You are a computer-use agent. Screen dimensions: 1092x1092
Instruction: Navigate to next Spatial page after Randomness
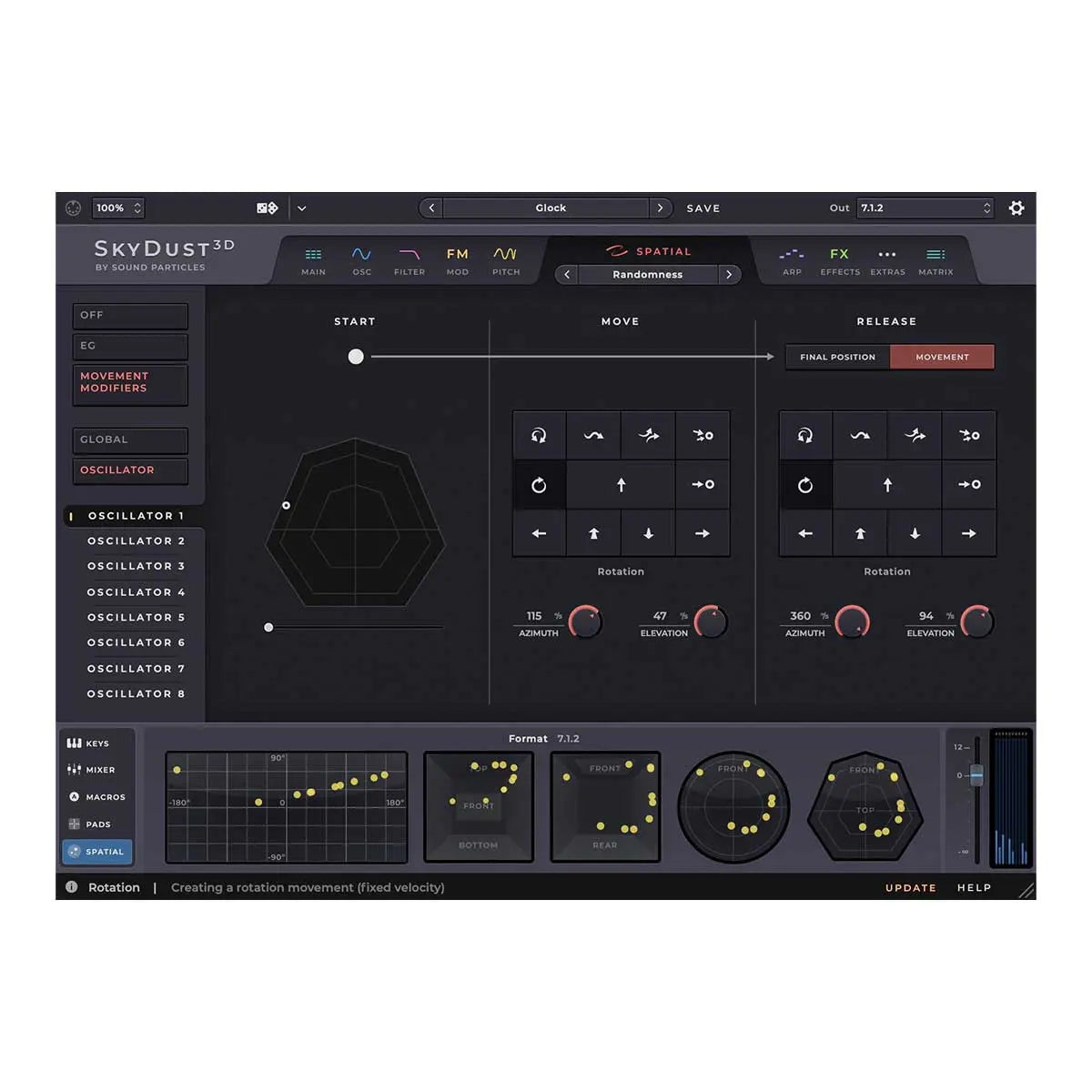[x=728, y=274]
